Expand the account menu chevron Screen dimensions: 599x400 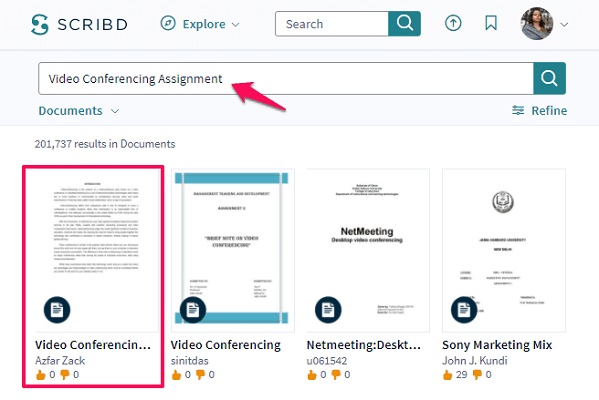(564, 24)
